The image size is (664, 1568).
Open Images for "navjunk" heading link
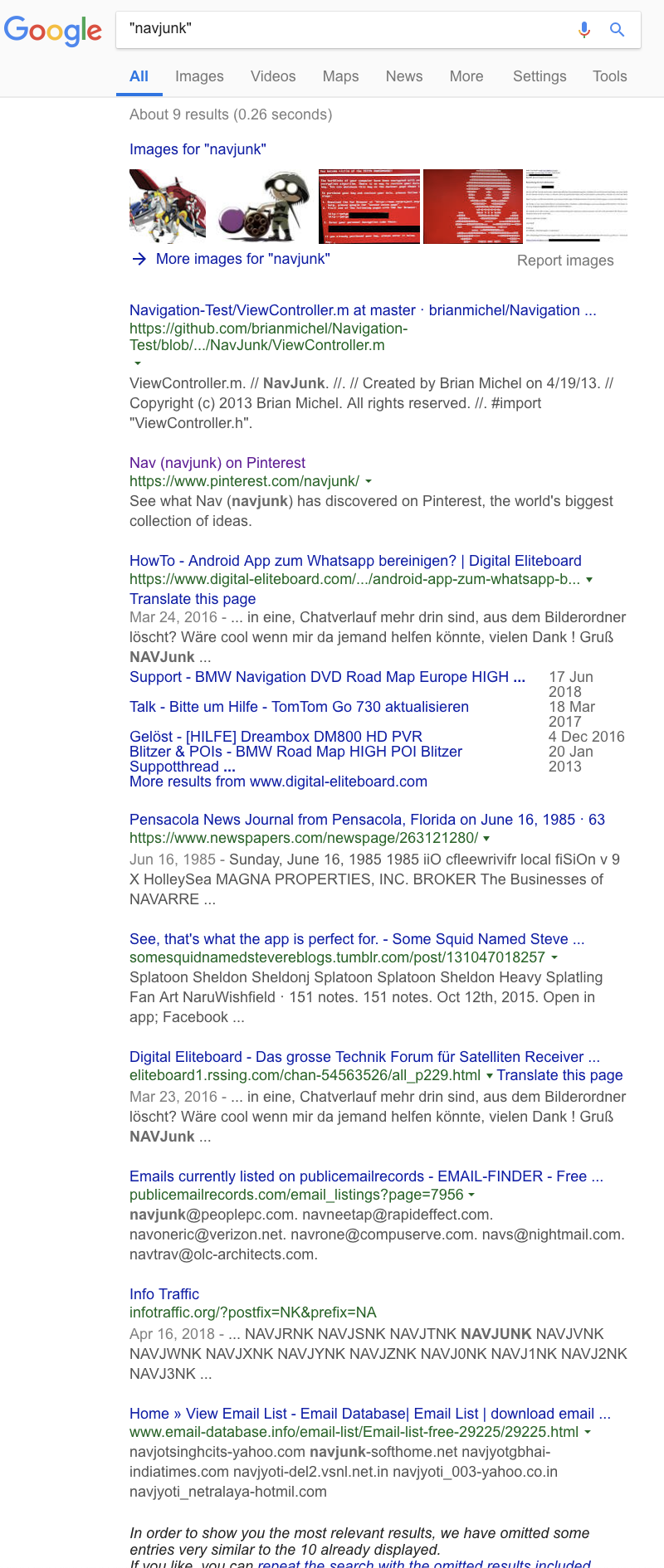[x=198, y=149]
